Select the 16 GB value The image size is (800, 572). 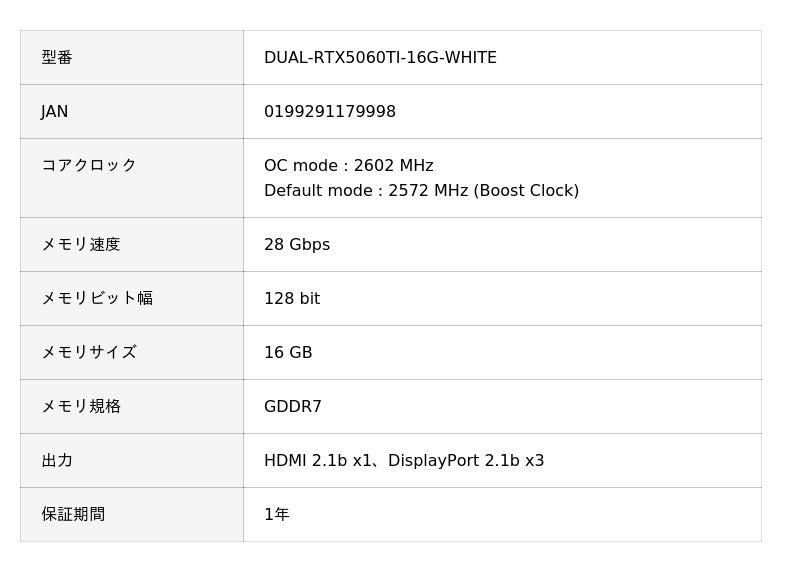click(x=288, y=353)
